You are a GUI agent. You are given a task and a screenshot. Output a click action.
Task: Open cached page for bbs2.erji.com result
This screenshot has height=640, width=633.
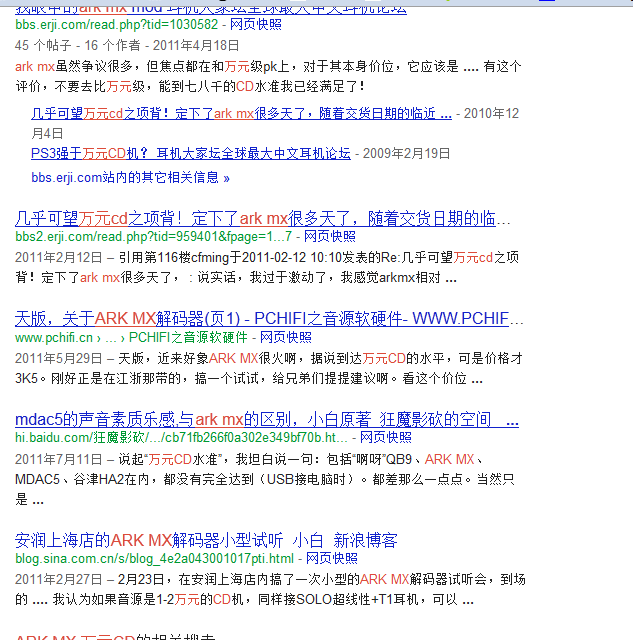pyautogui.click(x=330, y=236)
